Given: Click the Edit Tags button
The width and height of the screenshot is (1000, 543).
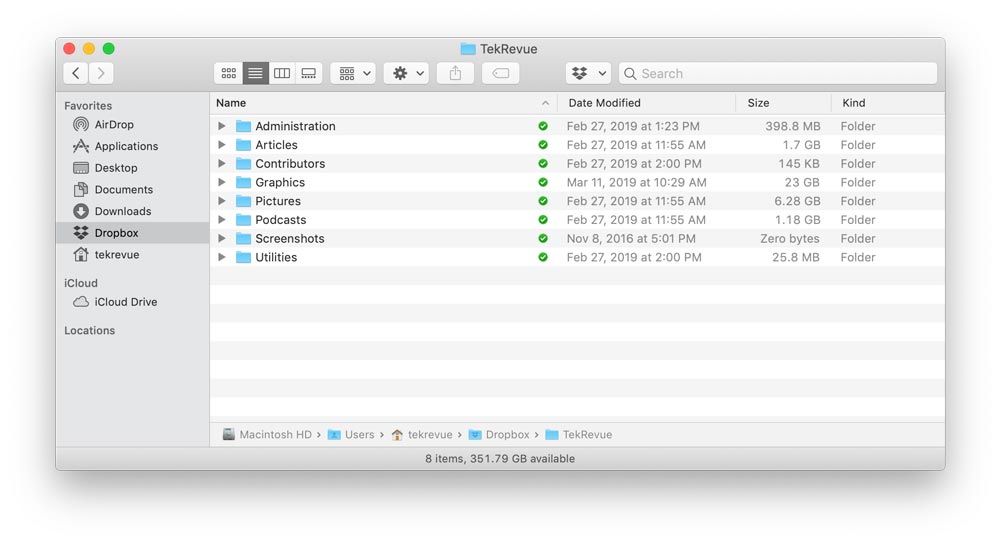Looking at the screenshot, I should (501, 73).
